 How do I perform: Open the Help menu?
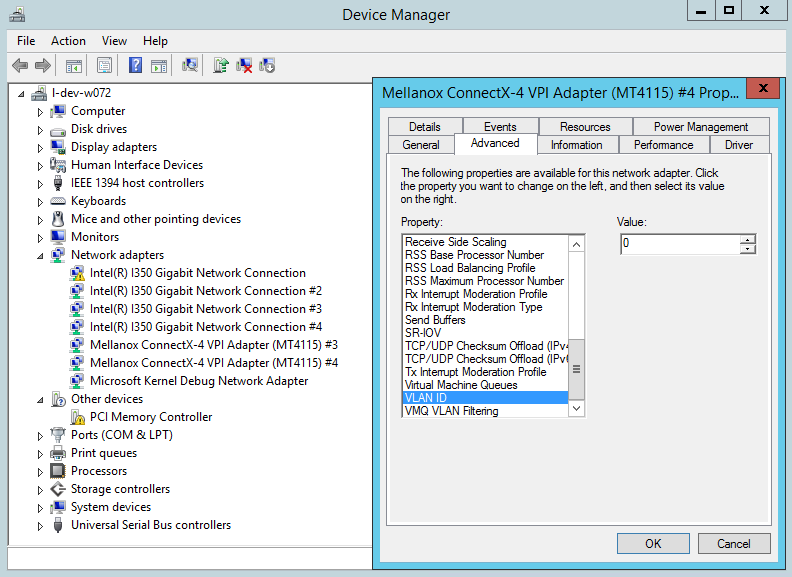[155, 41]
